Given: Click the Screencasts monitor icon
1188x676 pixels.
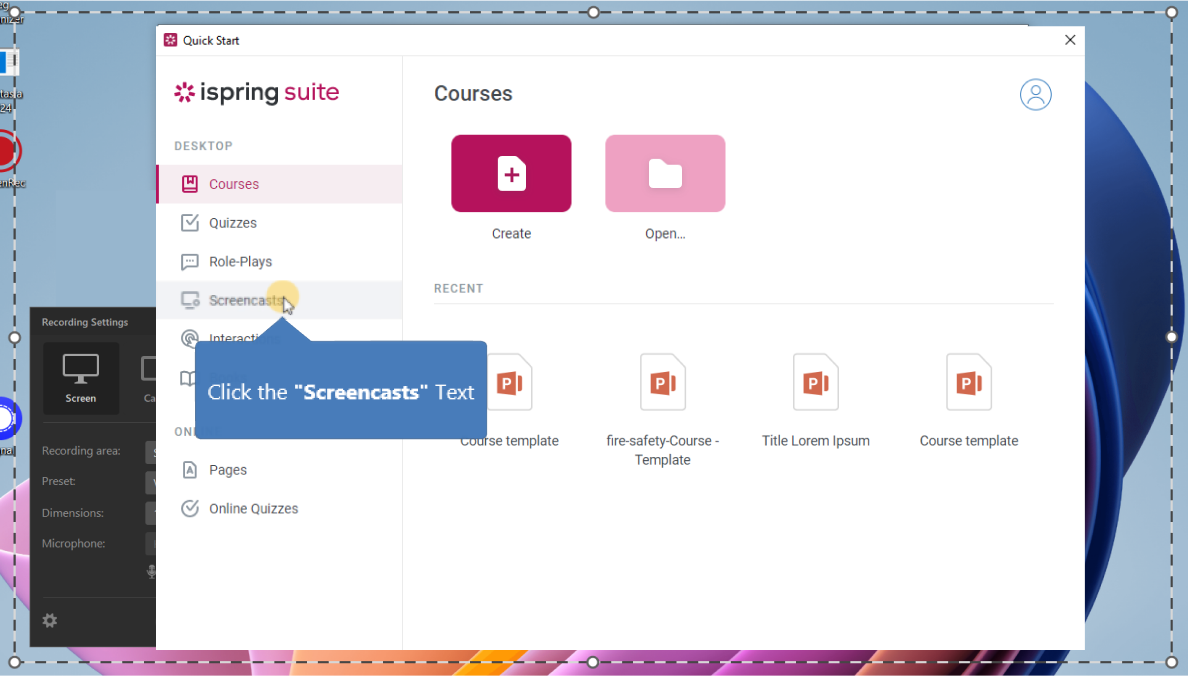Looking at the screenshot, I should point(190,300).
